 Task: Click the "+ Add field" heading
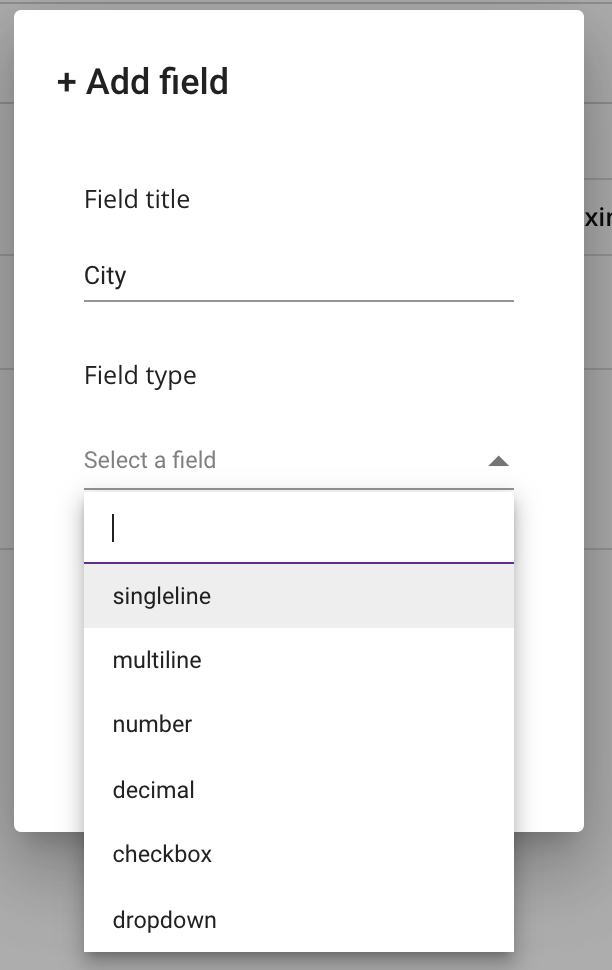[143, 82]
